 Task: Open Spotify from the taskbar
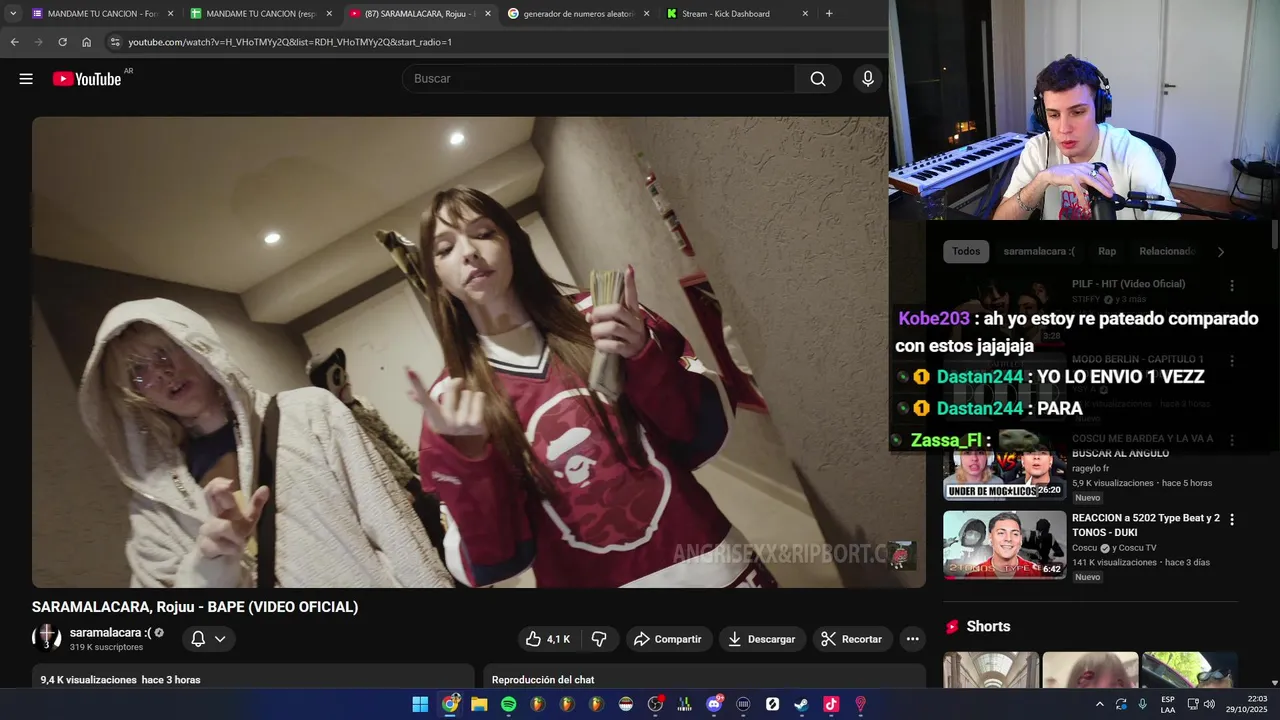pos(508,704)
